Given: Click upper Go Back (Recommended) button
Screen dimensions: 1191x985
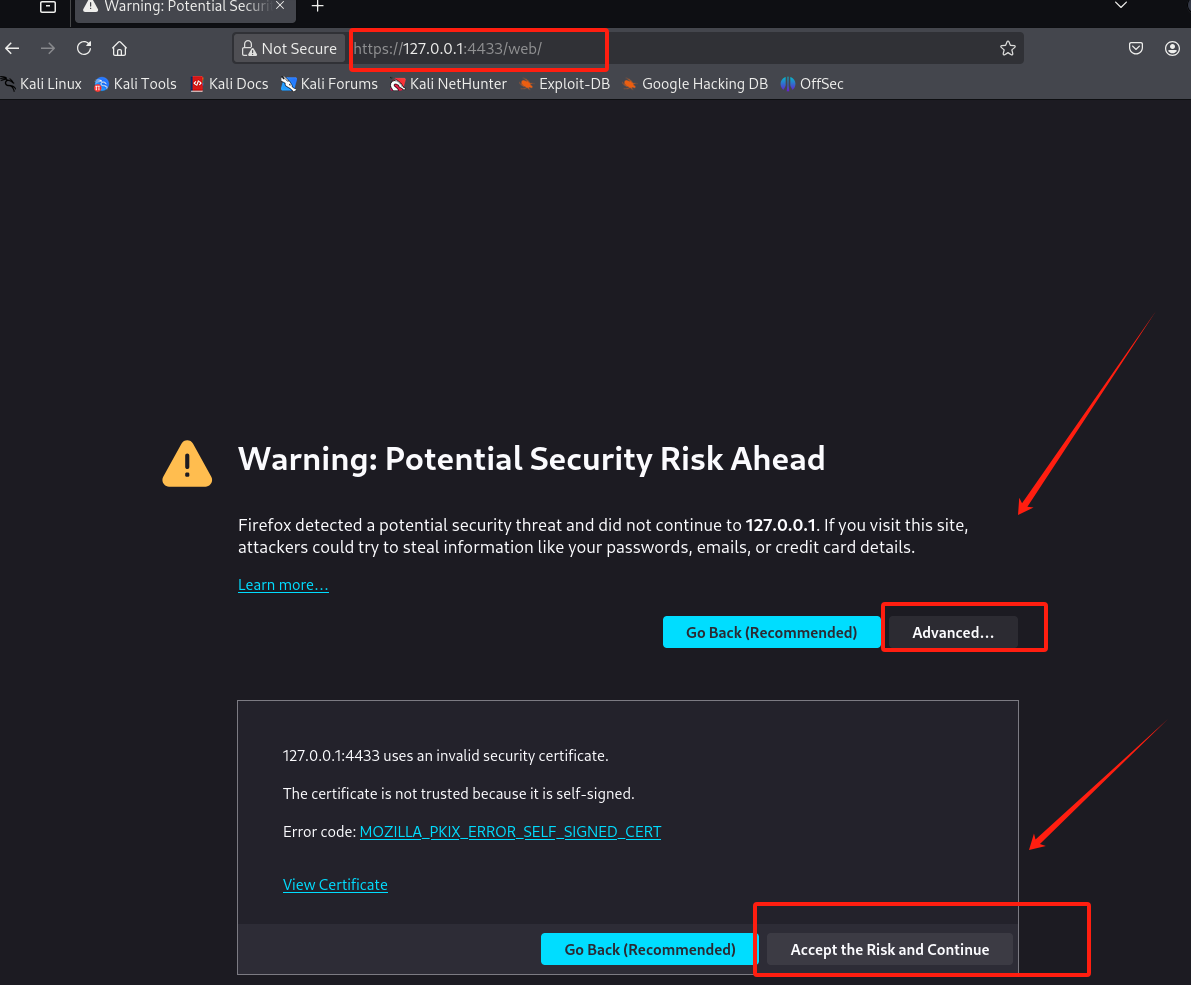Looking at the screenshot, I should click(x=771, y=633).
